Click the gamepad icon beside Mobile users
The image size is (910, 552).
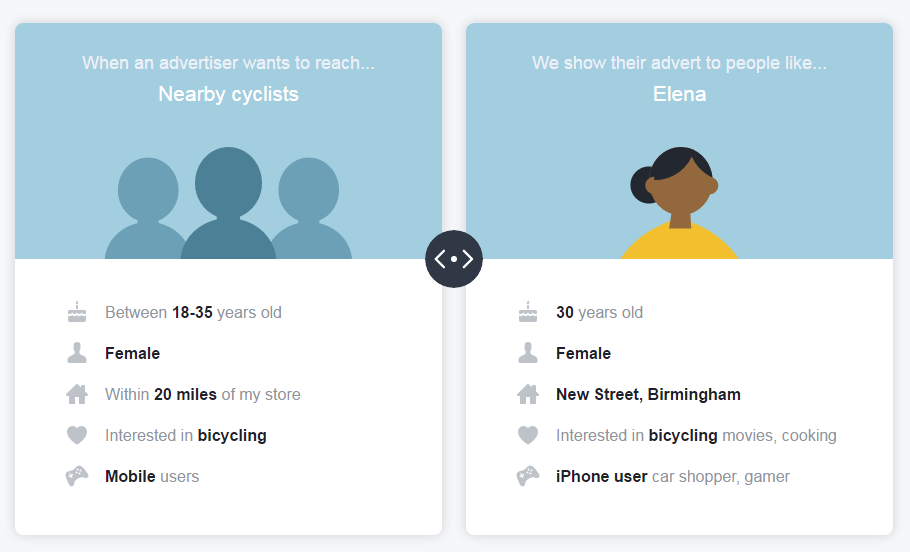(77, 476)
